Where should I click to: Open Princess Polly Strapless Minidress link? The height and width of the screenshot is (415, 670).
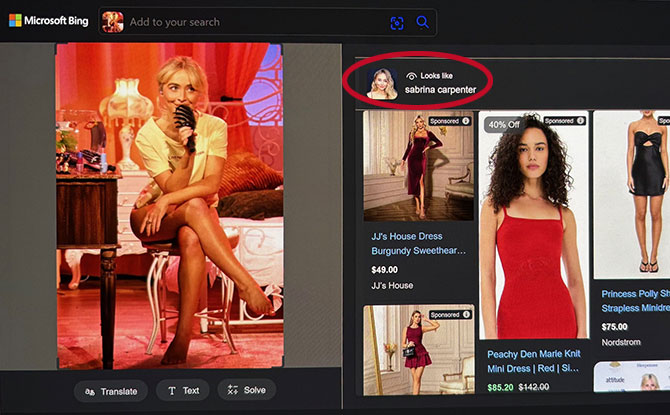[635, 301]
